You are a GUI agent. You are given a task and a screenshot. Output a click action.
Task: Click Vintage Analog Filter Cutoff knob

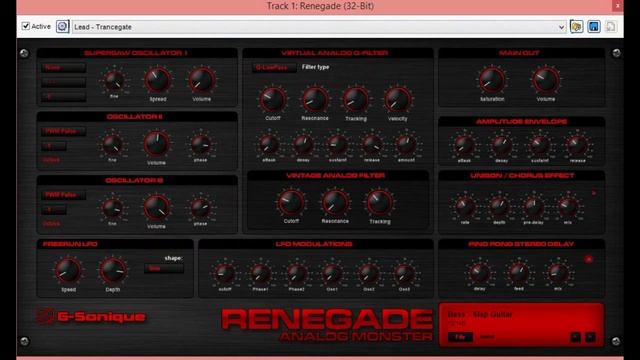tap(291, 202)
